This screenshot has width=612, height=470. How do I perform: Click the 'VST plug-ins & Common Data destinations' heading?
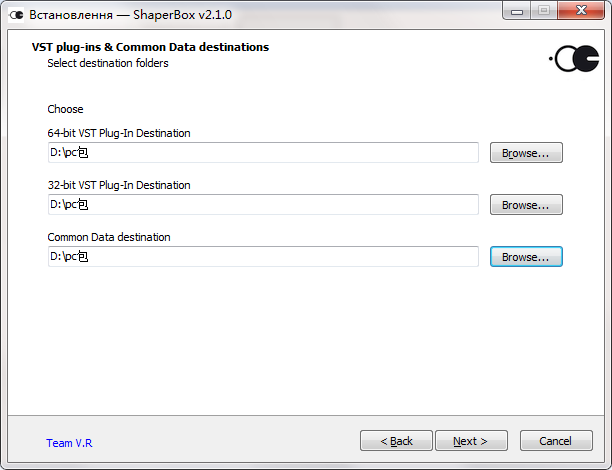click(x=150, y=47)
